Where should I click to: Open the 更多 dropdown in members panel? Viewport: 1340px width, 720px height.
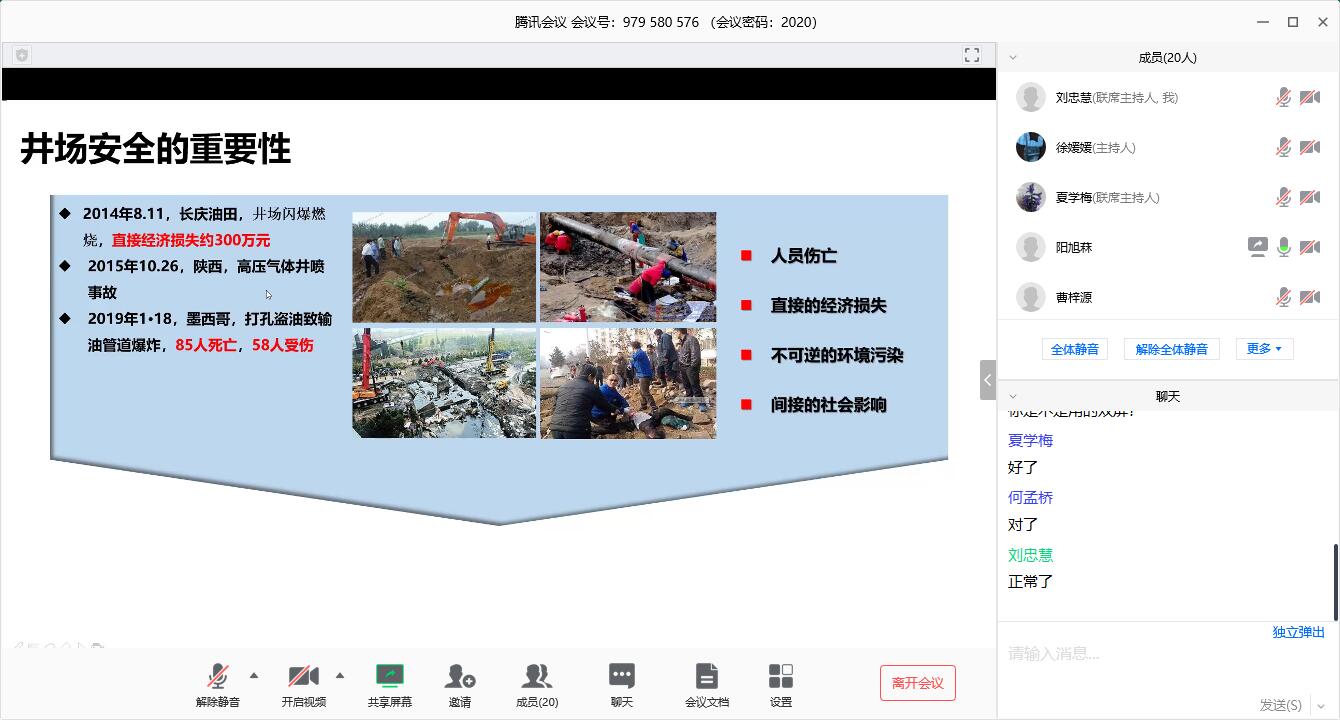pyautogui.click(x=1264, y=349)
